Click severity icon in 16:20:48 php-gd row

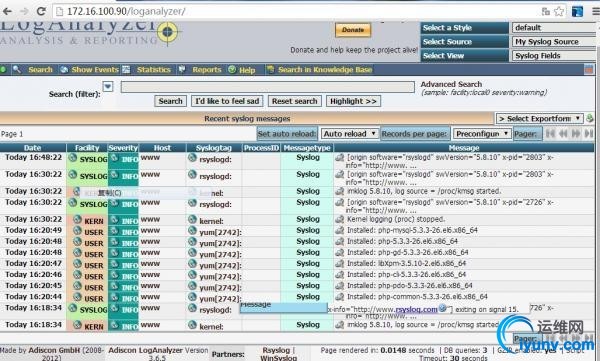coord(114,253)
